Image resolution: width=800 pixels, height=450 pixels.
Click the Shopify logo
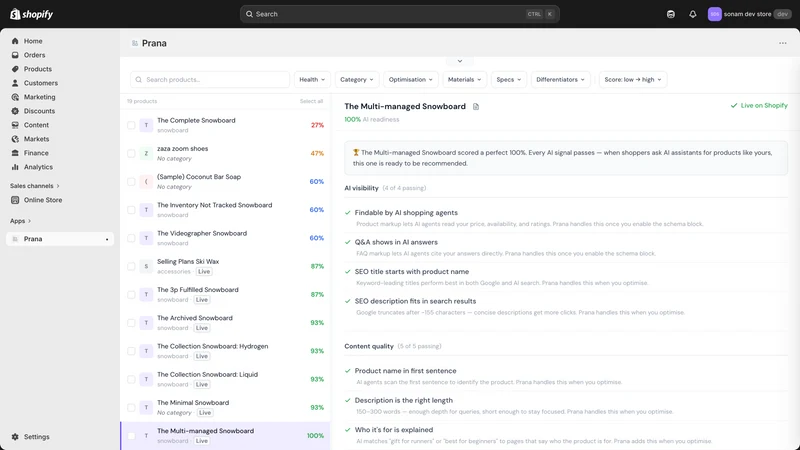click(x=32, y=14)
